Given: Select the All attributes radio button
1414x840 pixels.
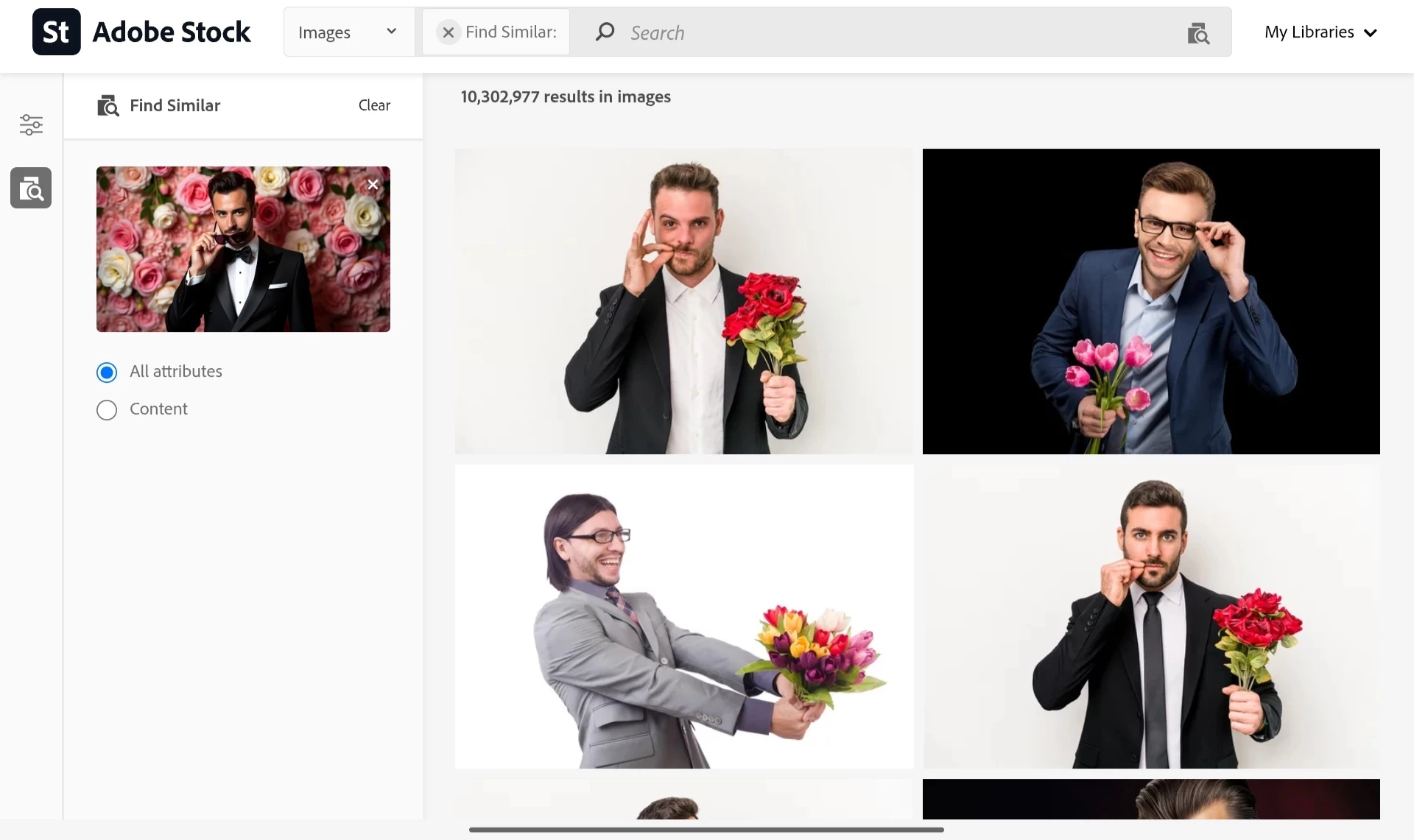Looking at the screenshot, I should 107,373.
